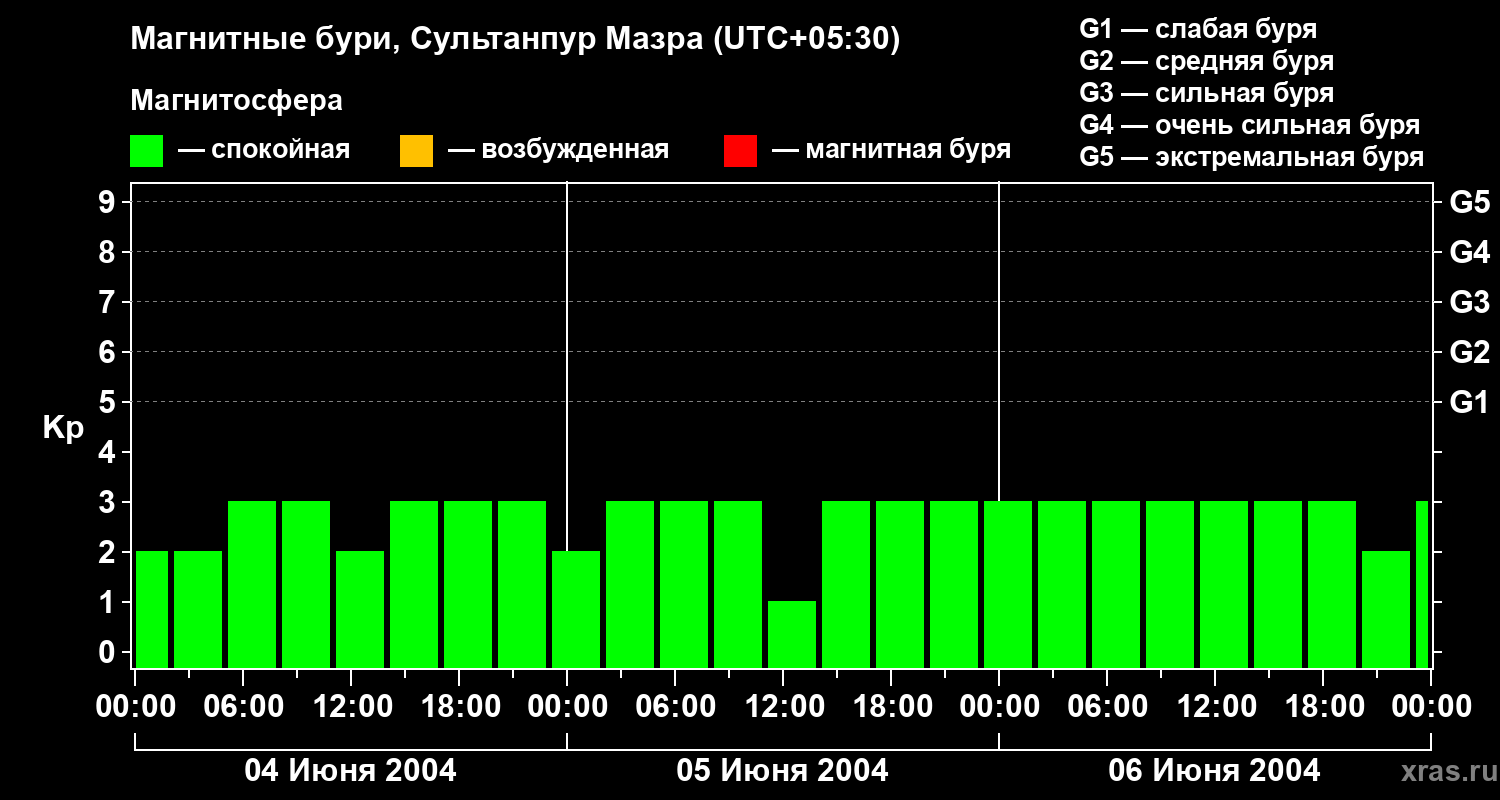The height and width of the screenshot is (800, 1500).
Task: Click the standalone G3 storm-scale axis label
Action: click(1470, 302)
